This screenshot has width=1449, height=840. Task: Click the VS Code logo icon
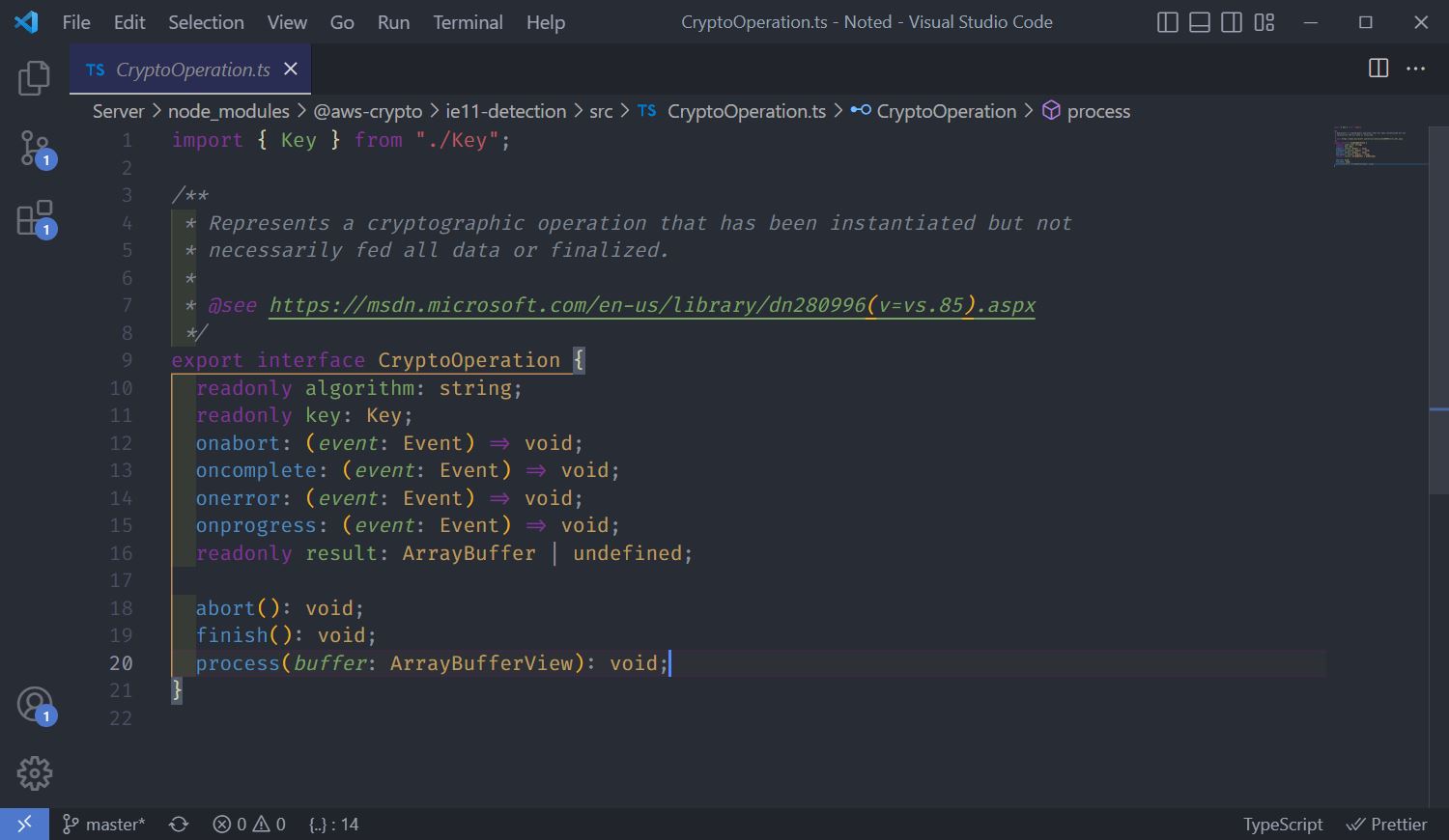[26, 22]
